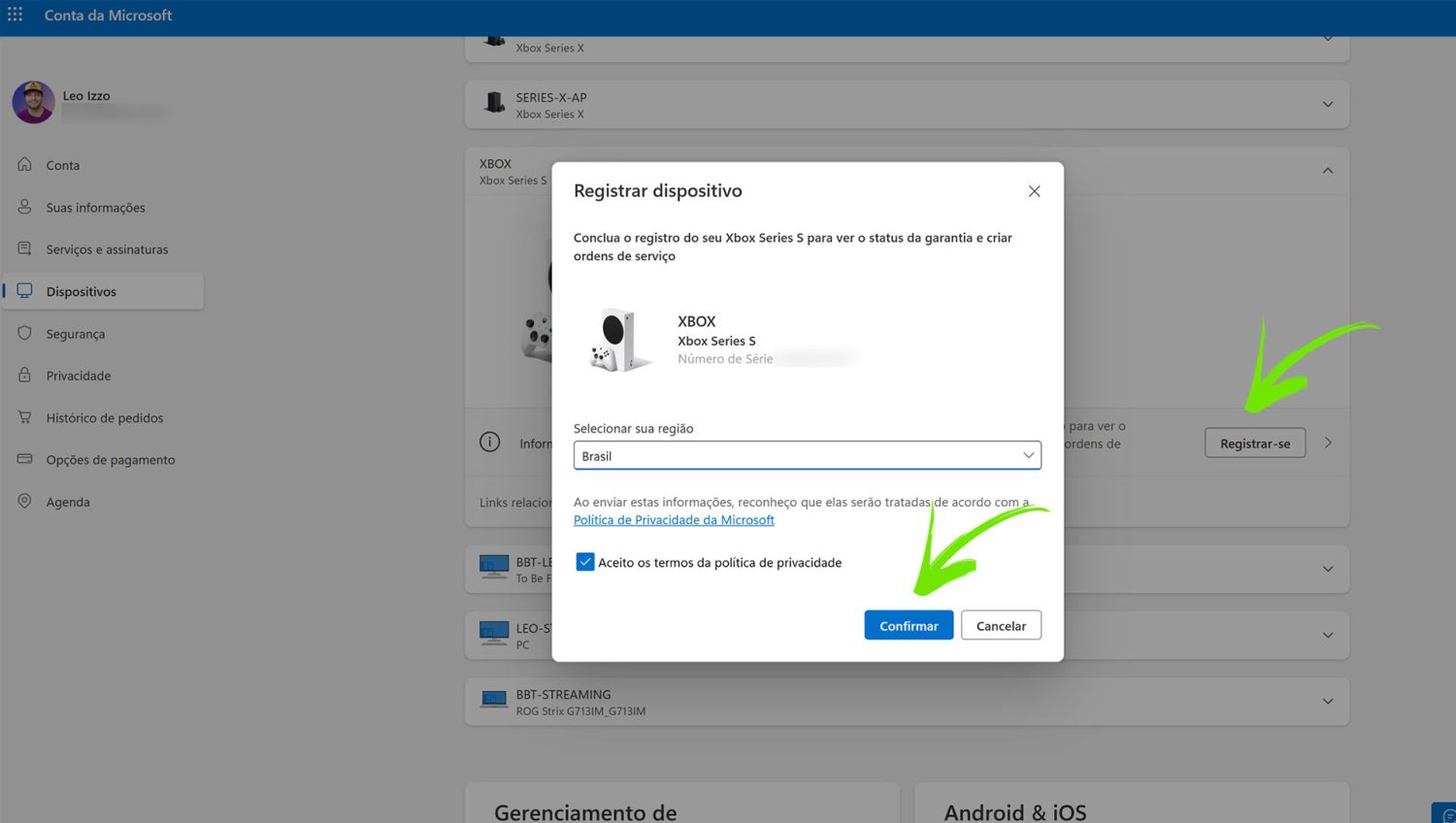
Task: Select Dispositivos in the sidebar
Action: pos(103,291)
